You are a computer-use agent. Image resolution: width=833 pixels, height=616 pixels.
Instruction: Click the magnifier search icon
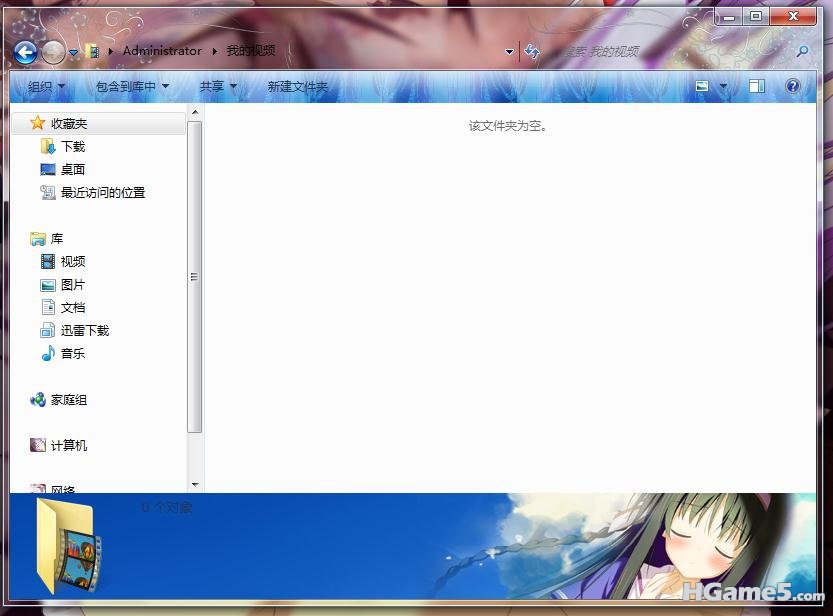click(x=802, y=52)
